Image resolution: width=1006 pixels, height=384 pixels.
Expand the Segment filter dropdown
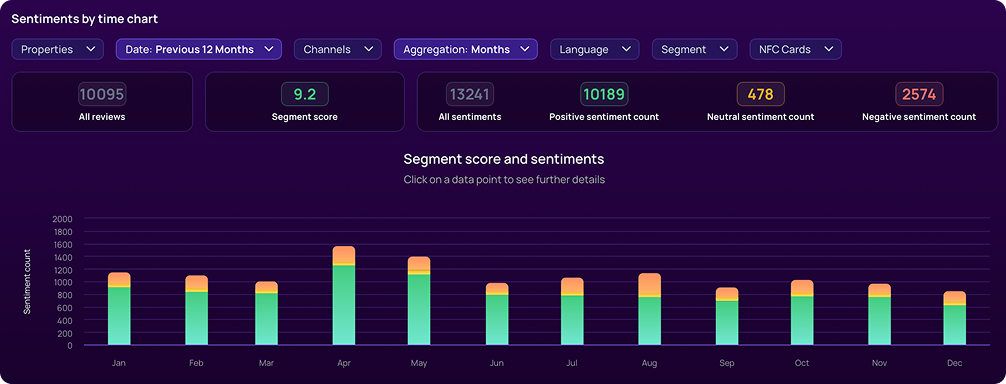coord(695,49)
